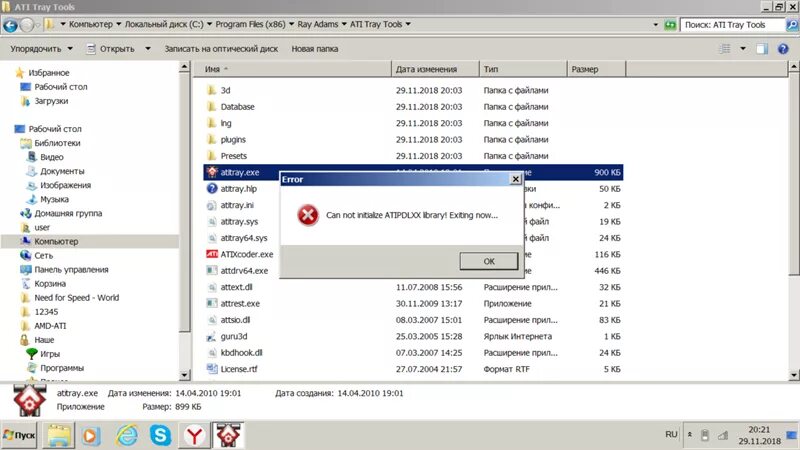Select License.rtf file
The image size is (800, 450).
239,369
